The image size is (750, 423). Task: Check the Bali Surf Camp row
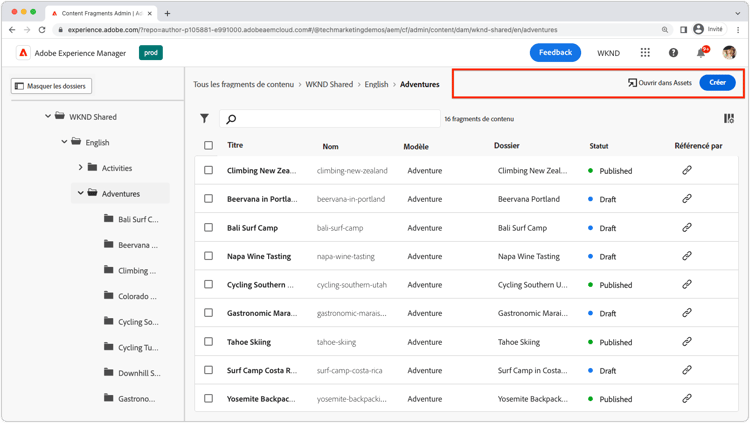click(x=209, y=227)
